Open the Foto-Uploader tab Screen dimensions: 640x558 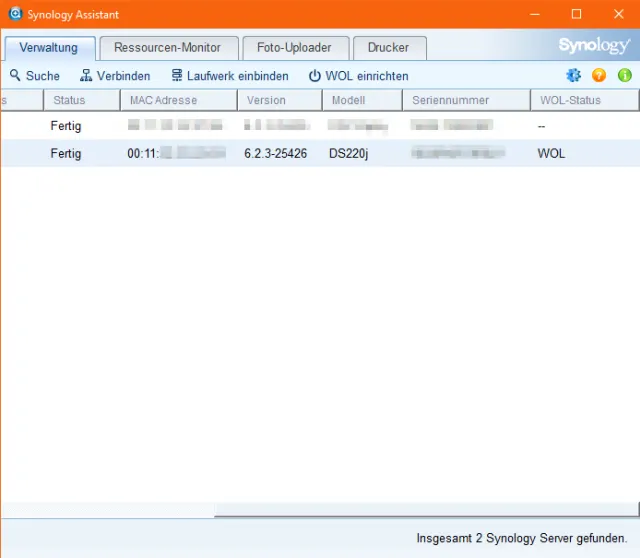click(x=296, y=48)
